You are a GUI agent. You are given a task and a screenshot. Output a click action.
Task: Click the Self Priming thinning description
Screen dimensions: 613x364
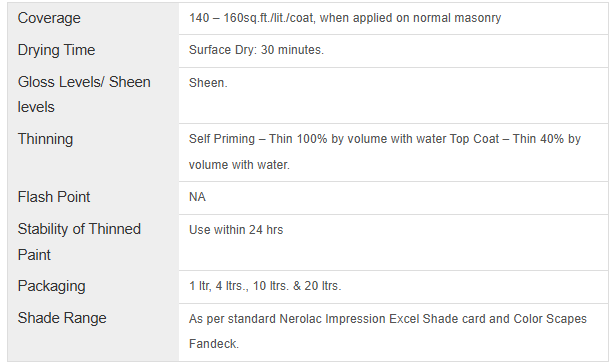(385, 152)
